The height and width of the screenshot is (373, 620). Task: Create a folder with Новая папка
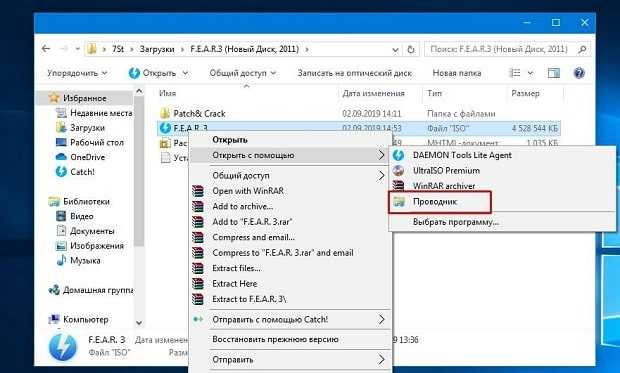tap(457, 73)
